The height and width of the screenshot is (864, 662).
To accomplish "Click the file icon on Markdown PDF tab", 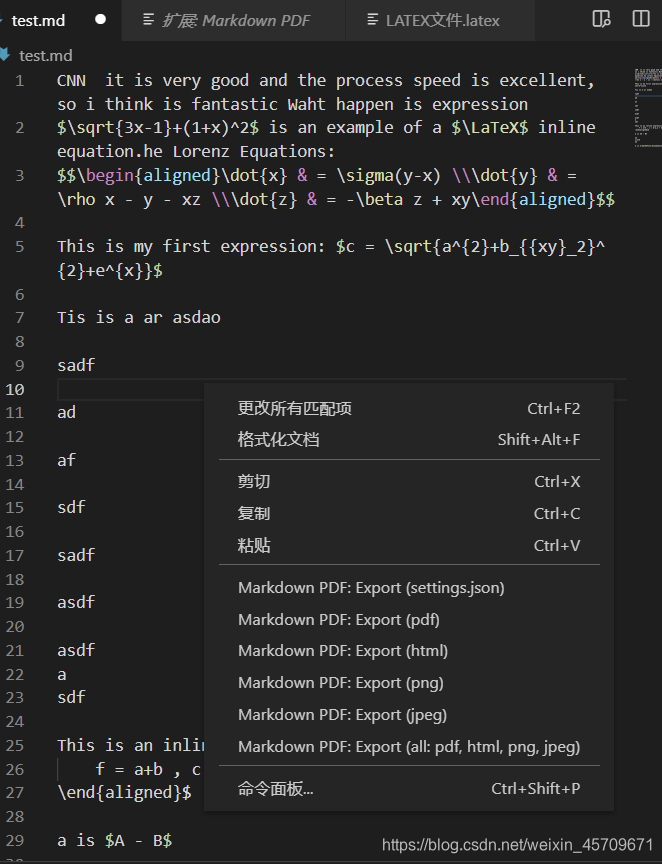I will click(x=148, y=20).
